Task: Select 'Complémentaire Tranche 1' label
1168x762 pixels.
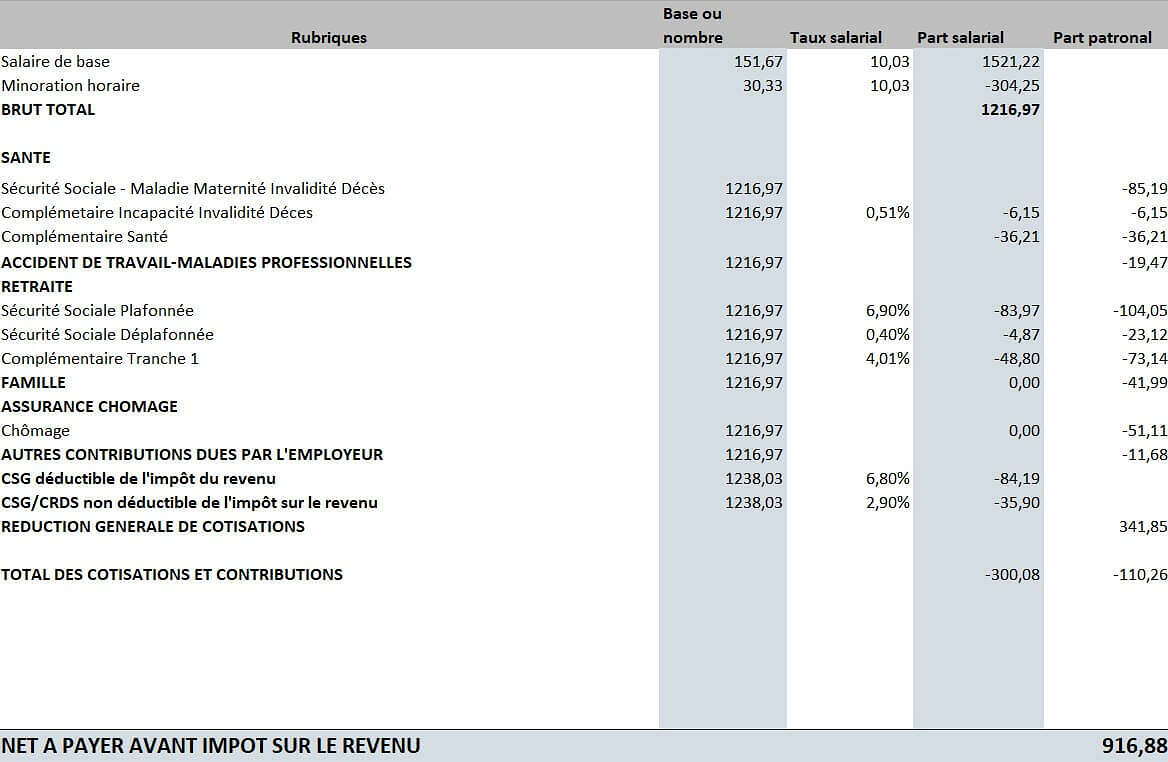Action: click(x=100, y=359)
